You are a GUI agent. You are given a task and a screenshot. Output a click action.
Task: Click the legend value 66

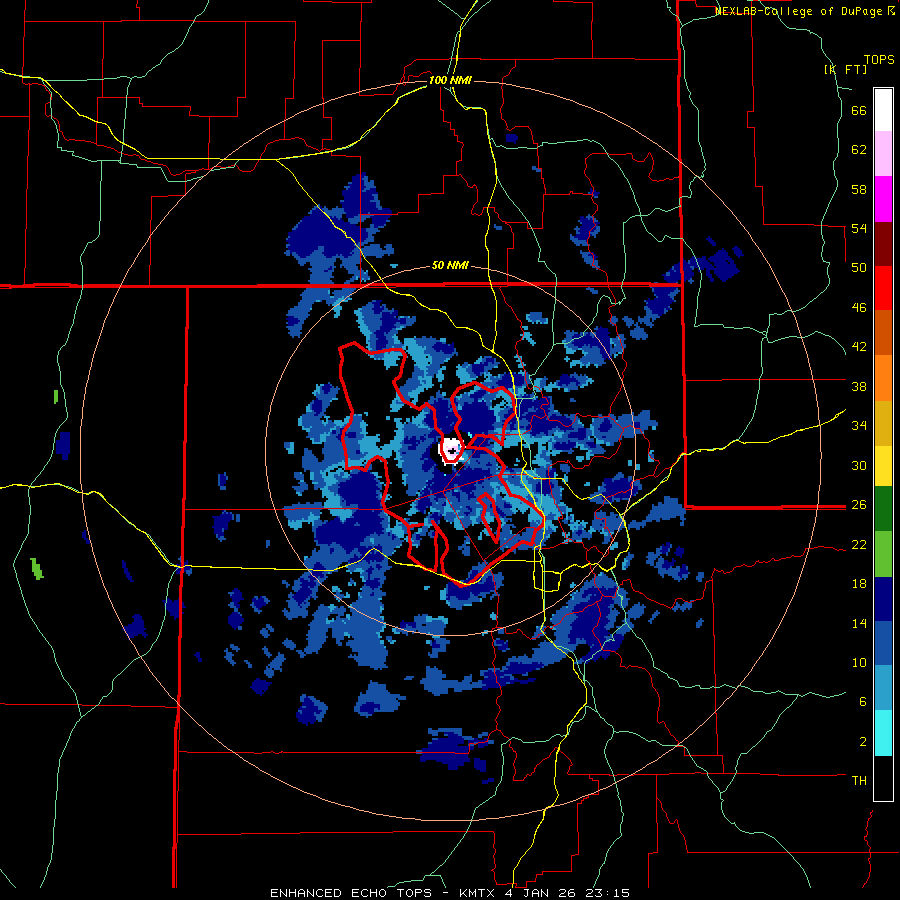[859, 111]
